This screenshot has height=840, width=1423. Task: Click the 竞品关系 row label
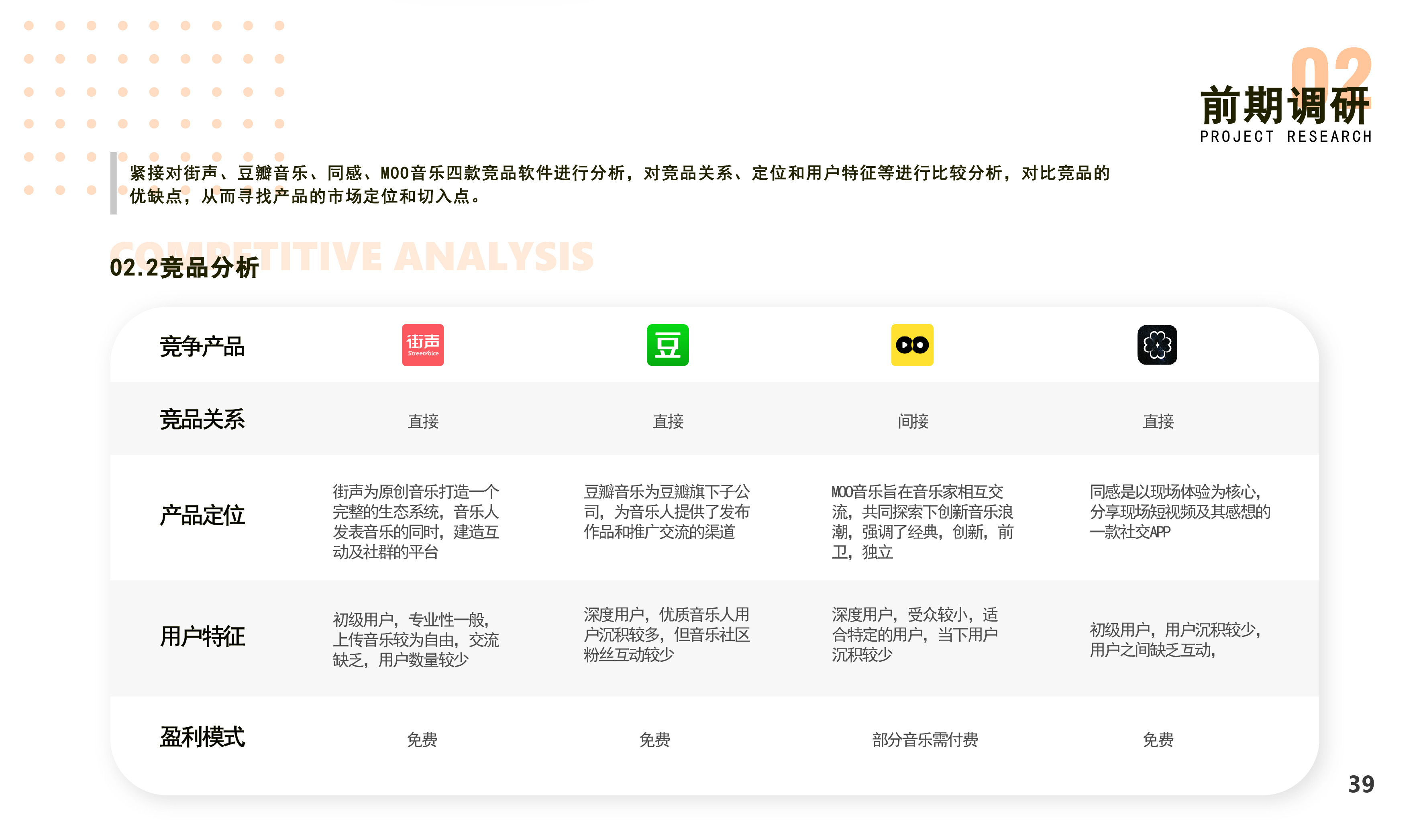(x=203, y=419)
